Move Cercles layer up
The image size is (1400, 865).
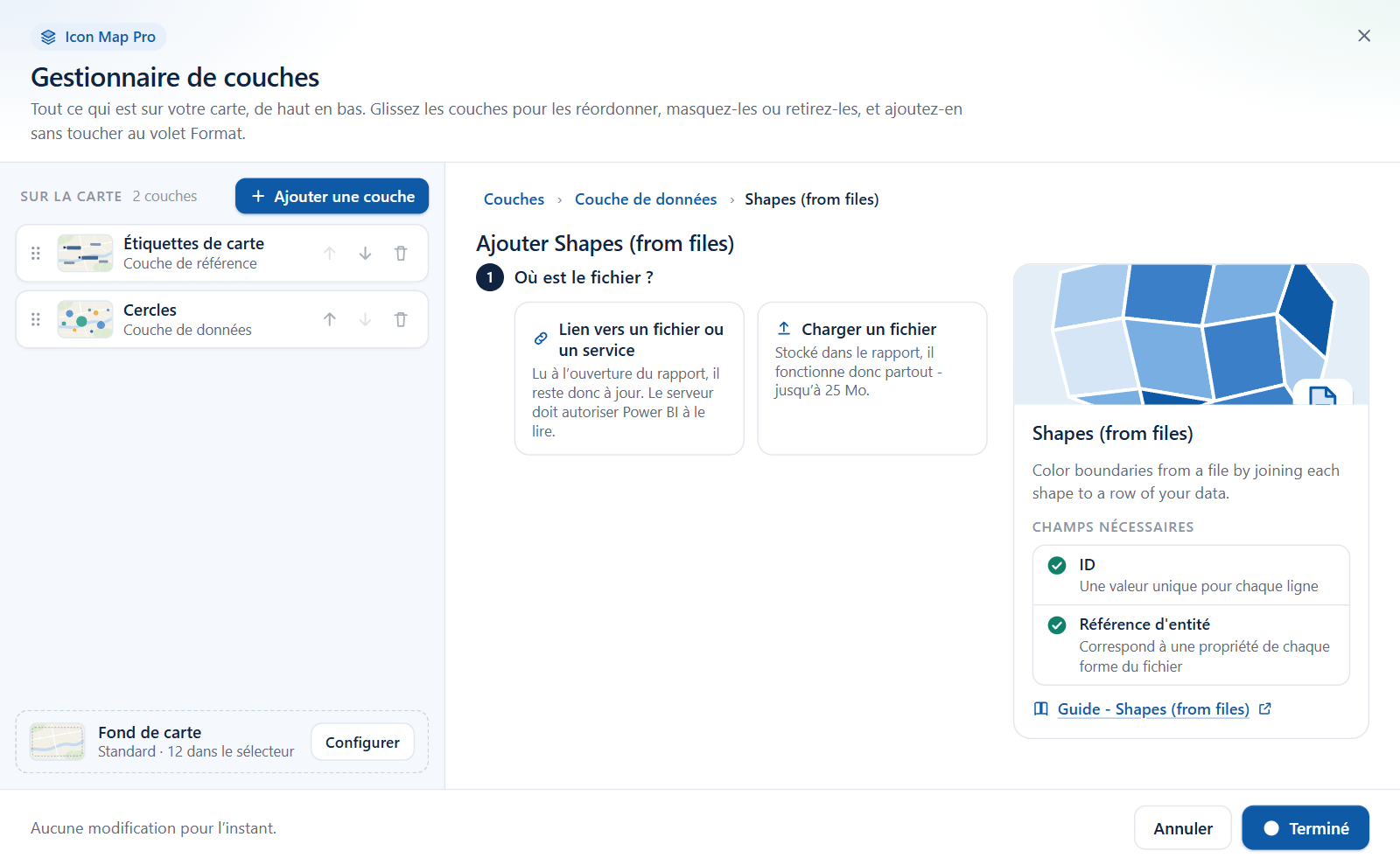[329, 320]
